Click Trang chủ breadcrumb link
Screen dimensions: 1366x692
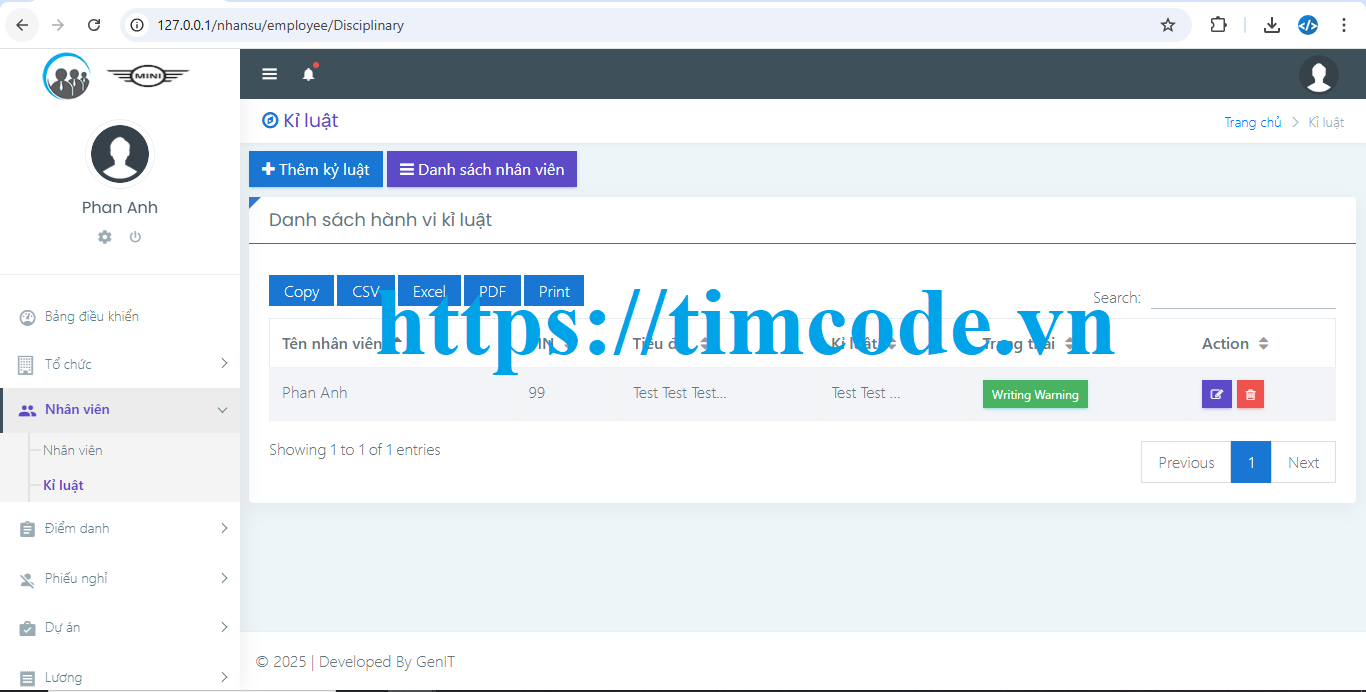[1253, 122]
